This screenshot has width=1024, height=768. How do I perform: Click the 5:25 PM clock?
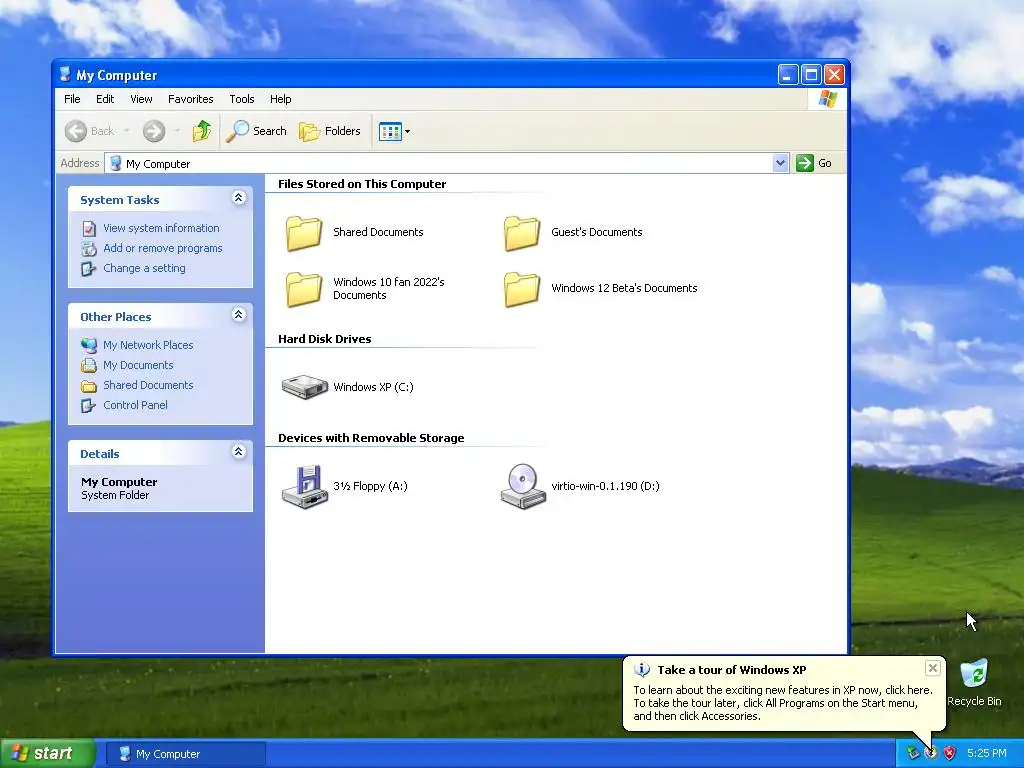tap(987, 754)
